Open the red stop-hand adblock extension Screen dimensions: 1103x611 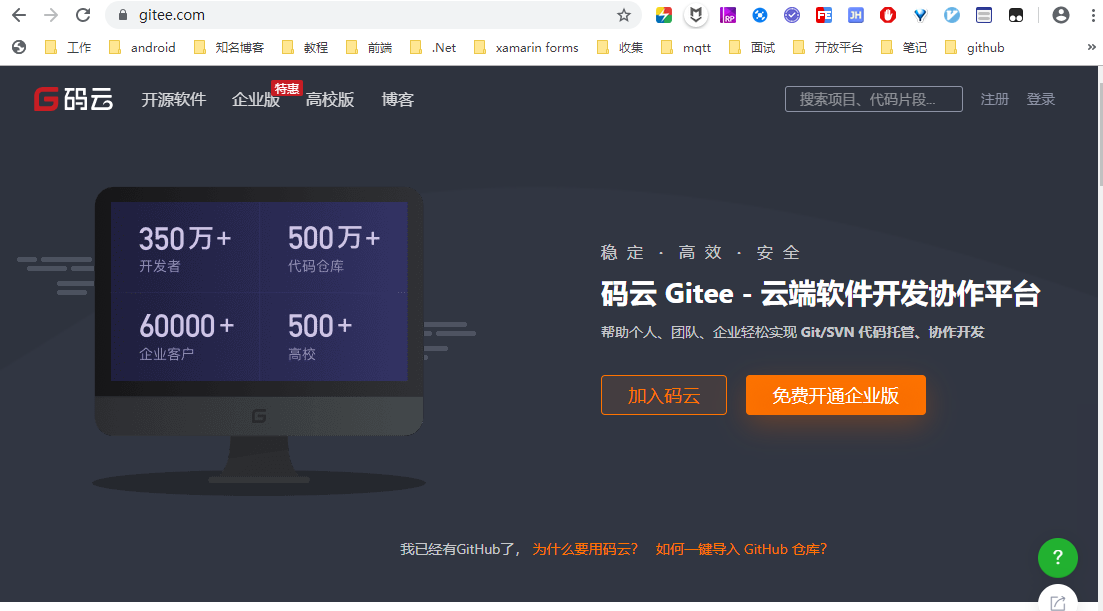(888, 15)
